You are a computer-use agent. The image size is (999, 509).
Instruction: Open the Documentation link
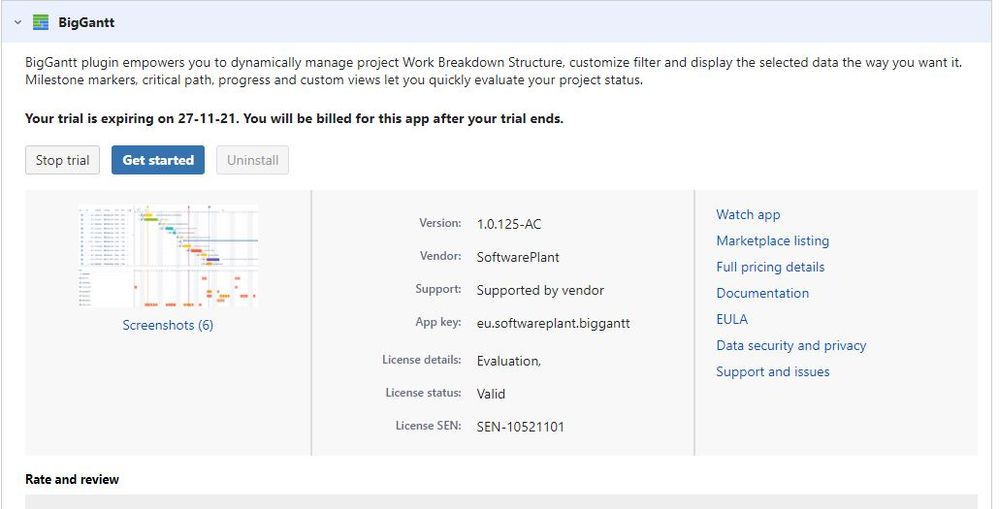click(763, 293)
